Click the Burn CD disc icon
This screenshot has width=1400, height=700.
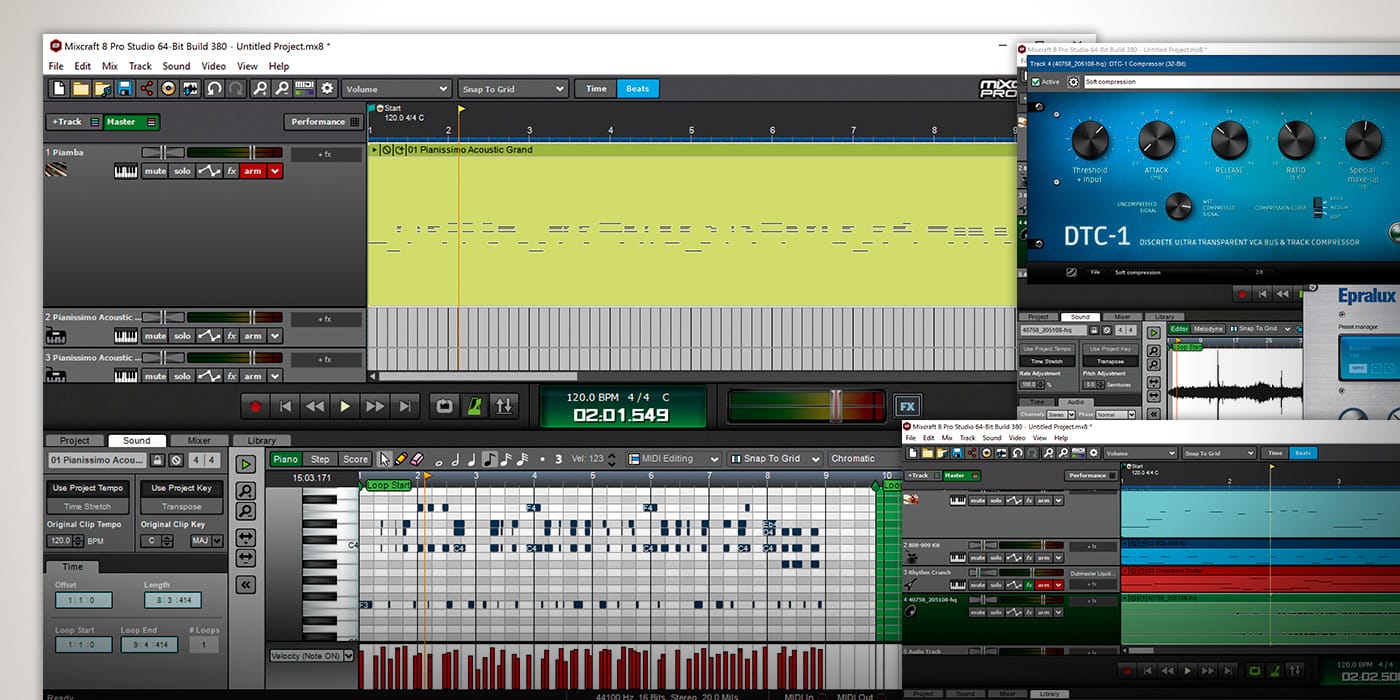168,89
